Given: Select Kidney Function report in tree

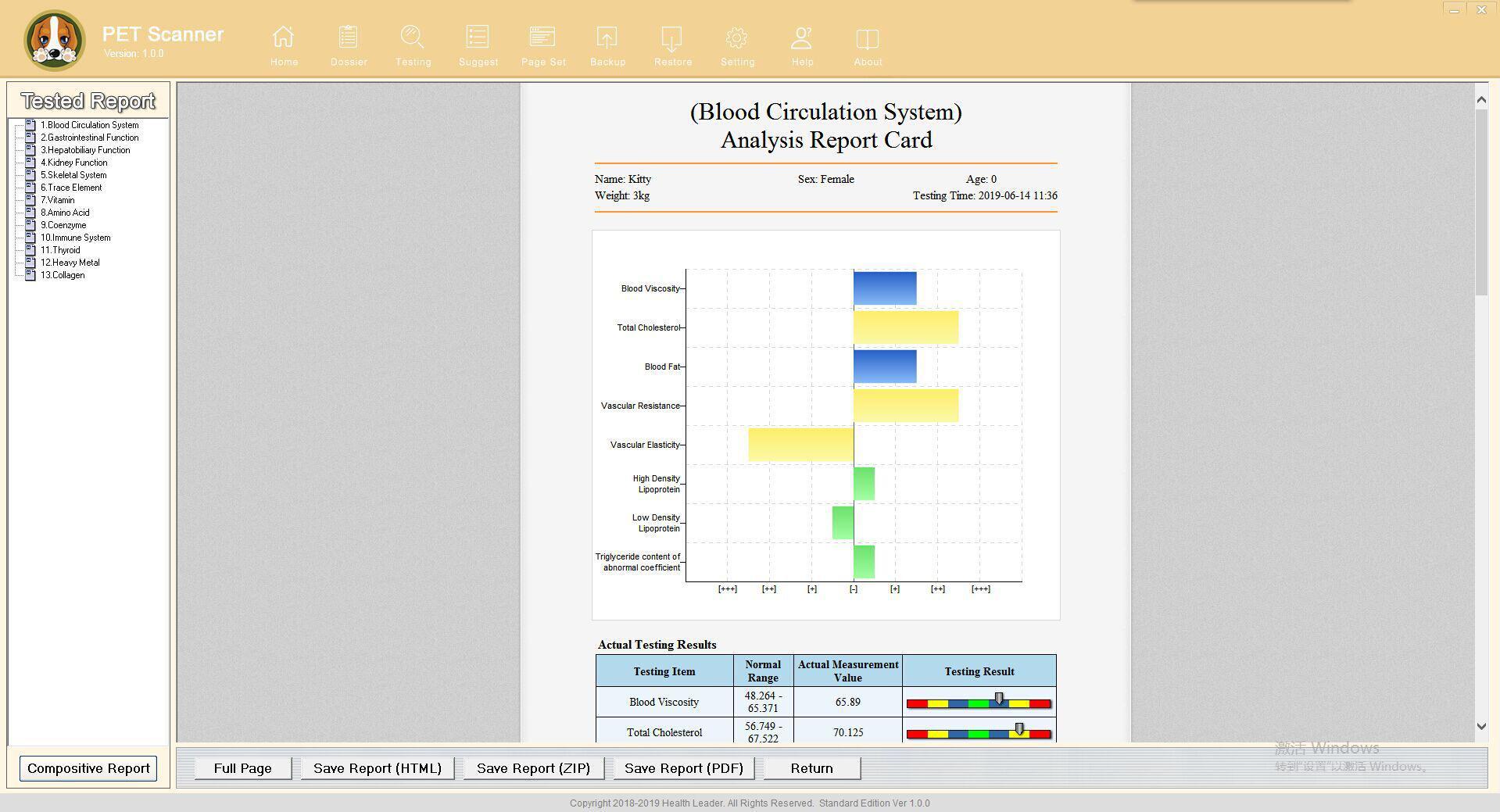Looking at the screenshot, I should pyautogui.click(x=73, y=163).
